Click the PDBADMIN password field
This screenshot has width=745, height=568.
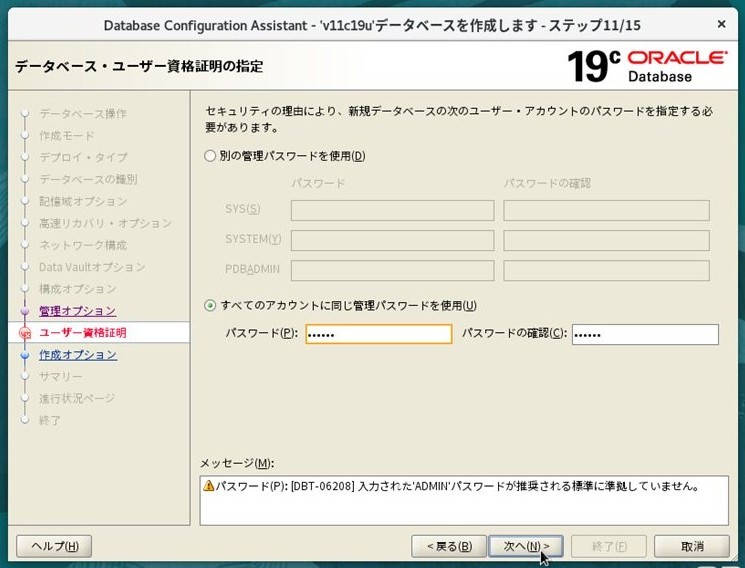392,270
